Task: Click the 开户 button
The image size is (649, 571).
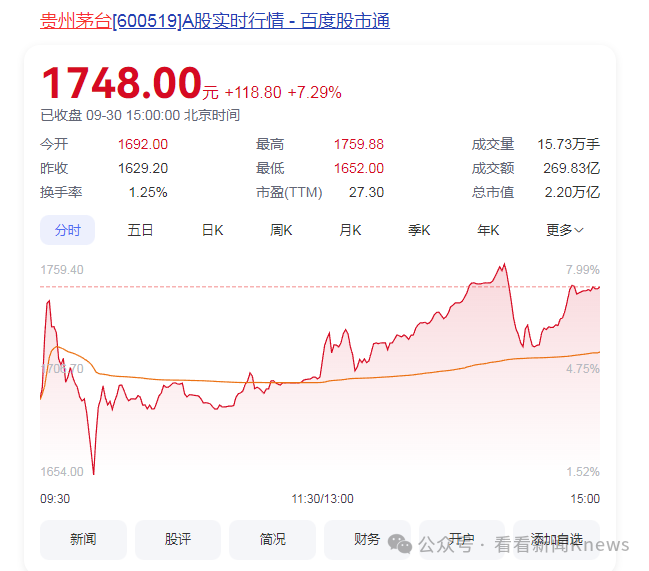Action: tap(462, 540)
